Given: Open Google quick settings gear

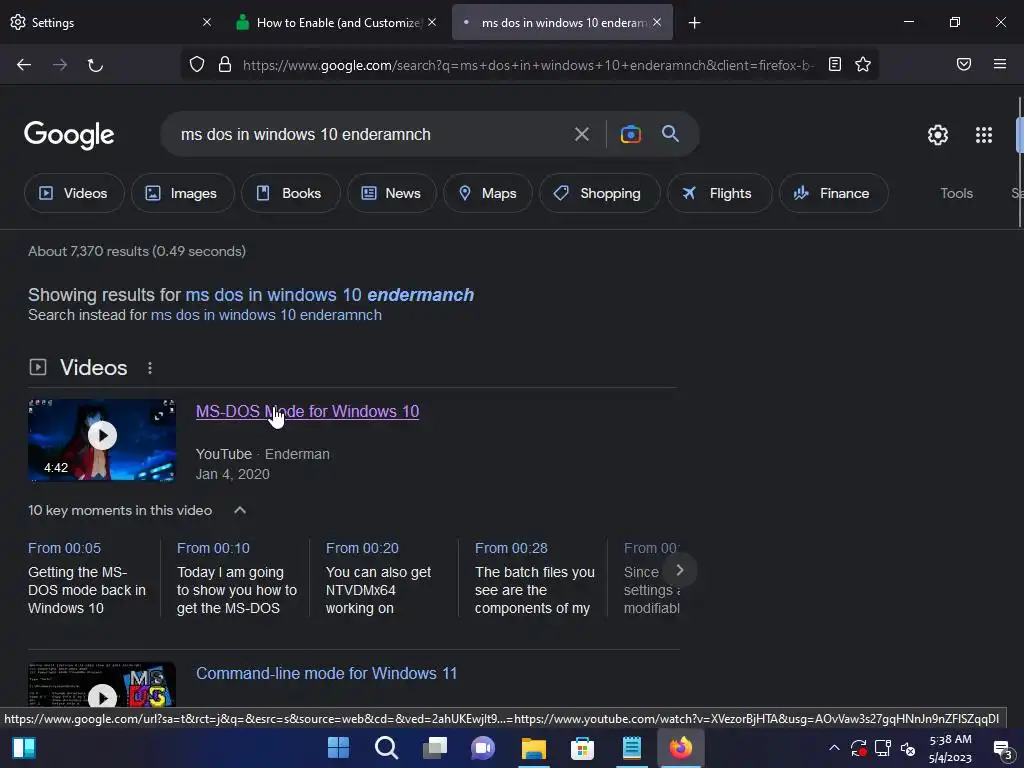Looking at the screenshot, I should tap(938, 135).
